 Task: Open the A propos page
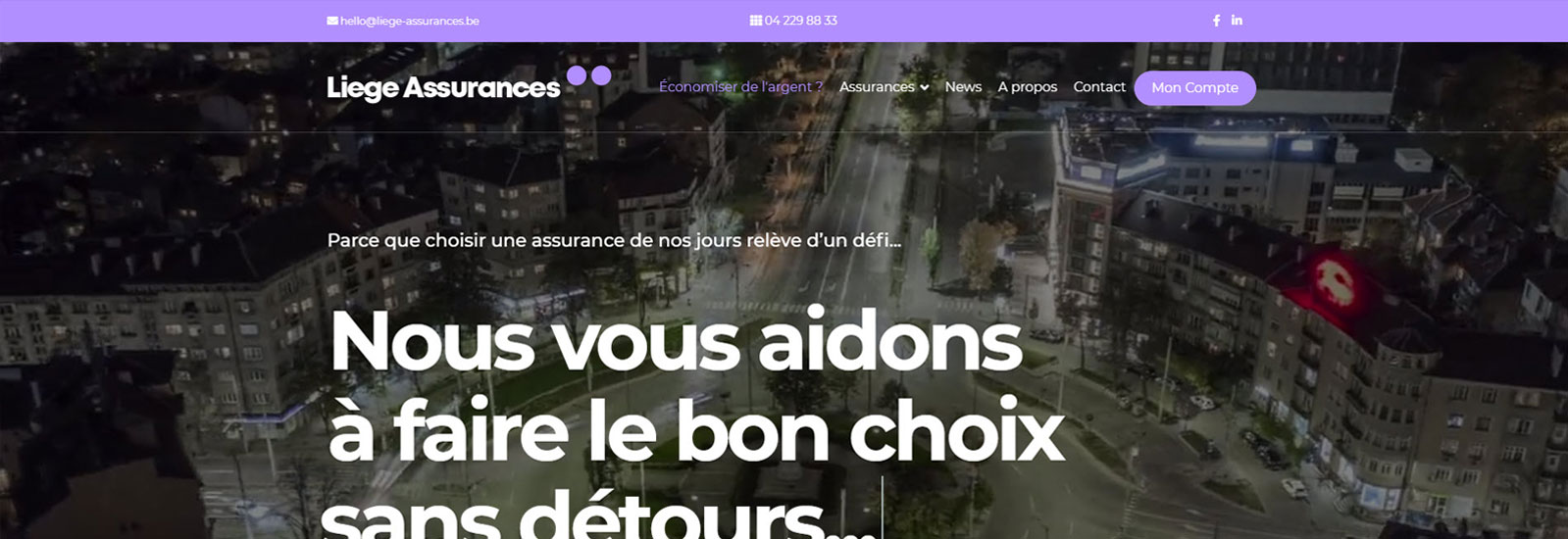[1028, 87]
